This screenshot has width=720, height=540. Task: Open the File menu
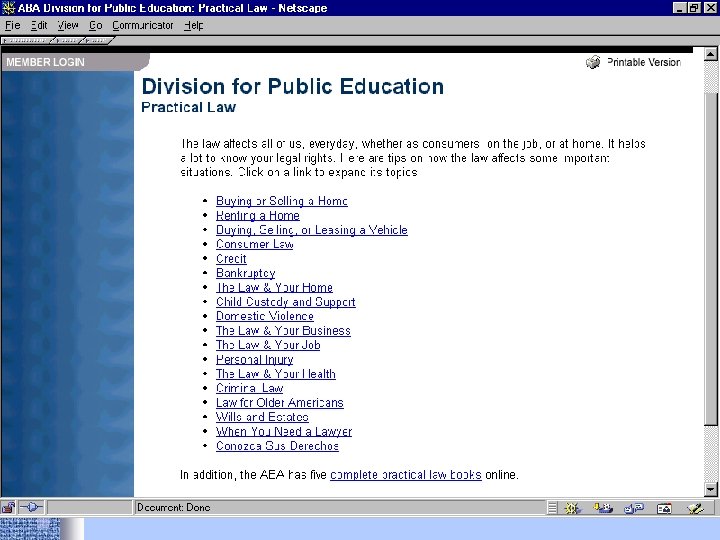12,25
